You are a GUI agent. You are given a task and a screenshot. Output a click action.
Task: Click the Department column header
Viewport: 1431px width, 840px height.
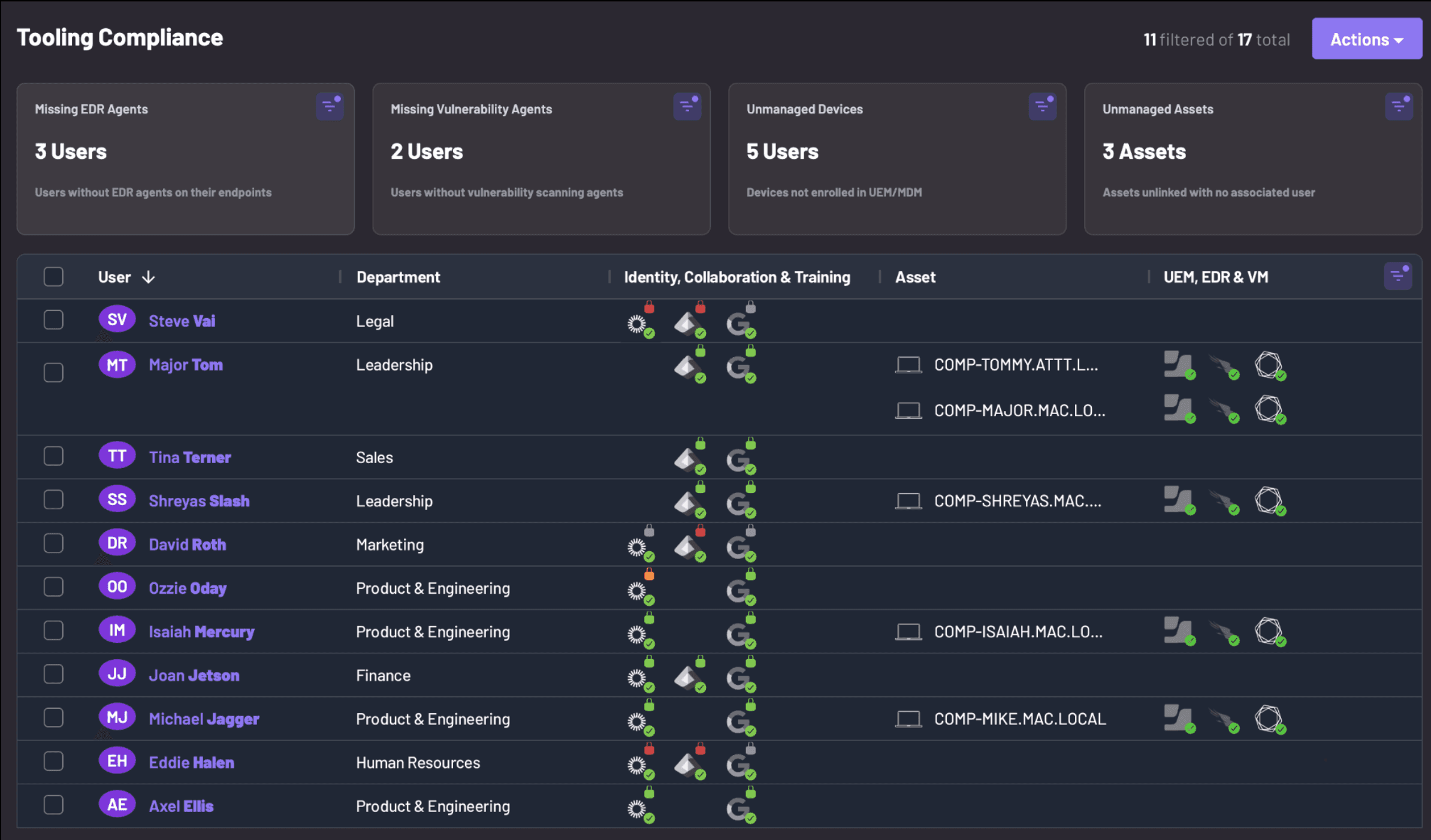[398, 277]
